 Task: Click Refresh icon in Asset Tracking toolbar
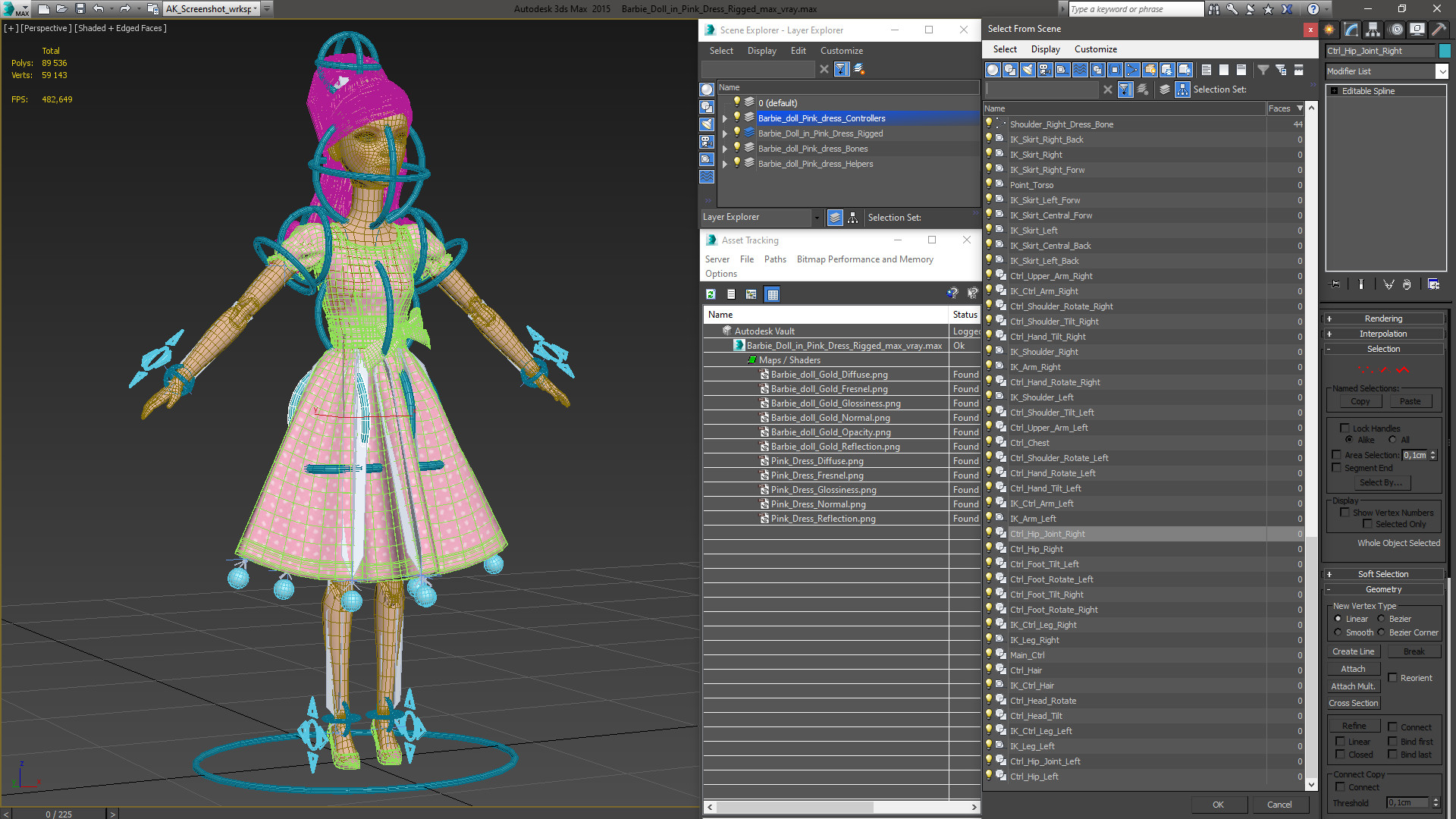(x=711, y=294)
